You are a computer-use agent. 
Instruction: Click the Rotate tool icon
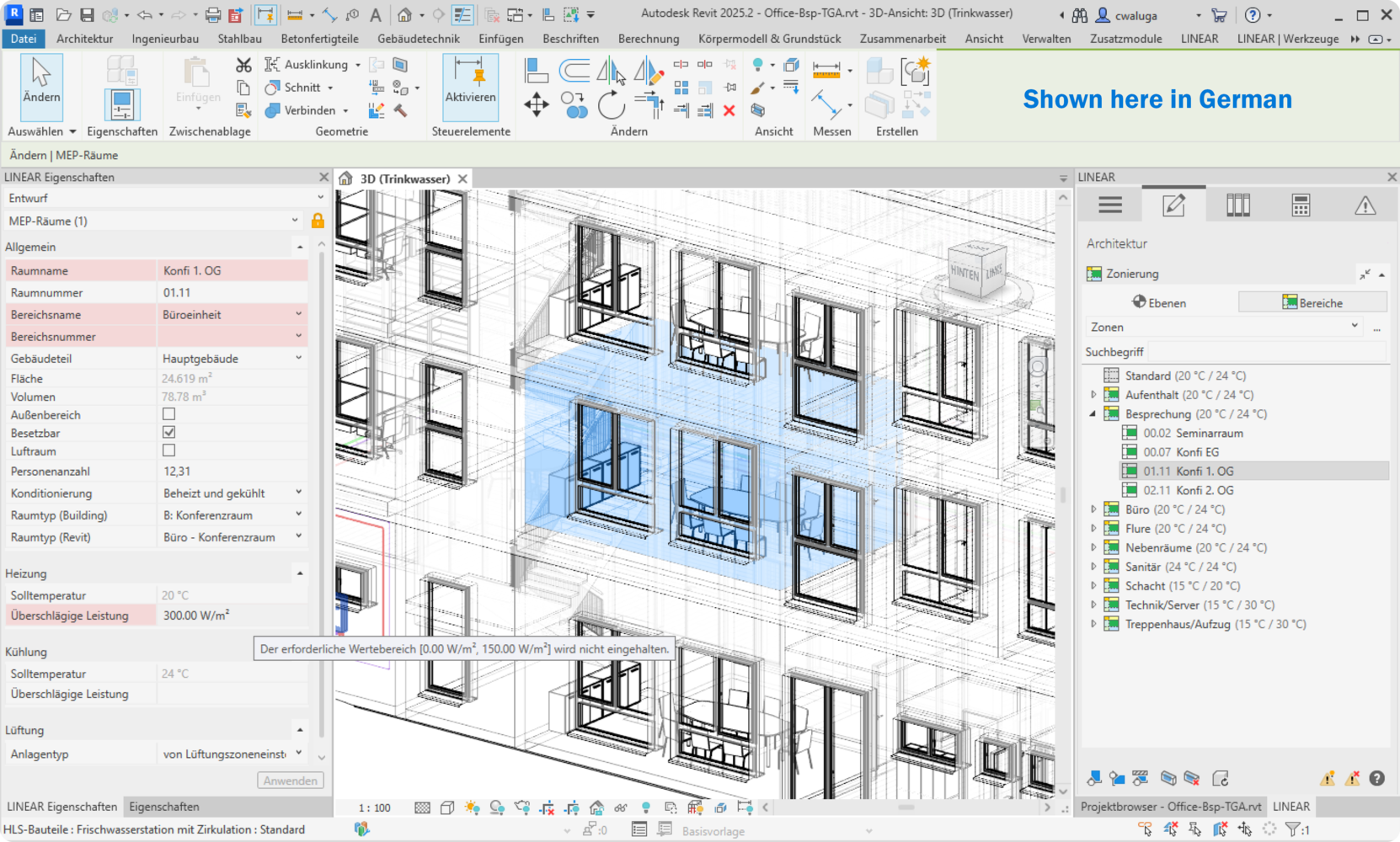(611, 105)
